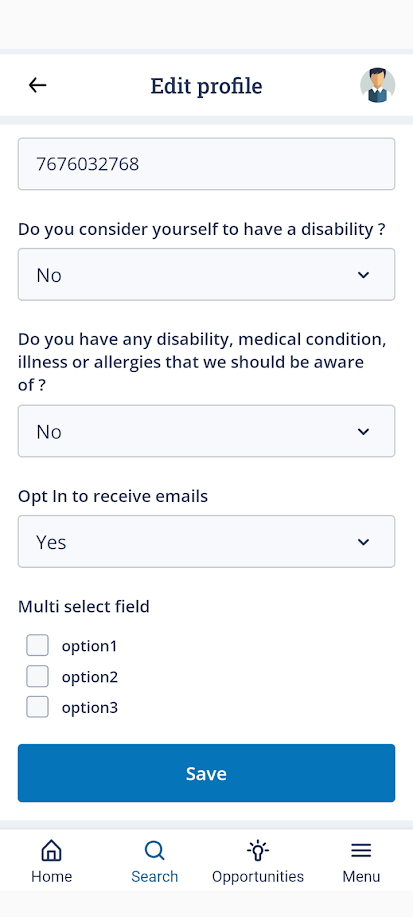Screen dimensions: 413x917
Task: Select the Search tab label
Action: (x=154, y=877)
